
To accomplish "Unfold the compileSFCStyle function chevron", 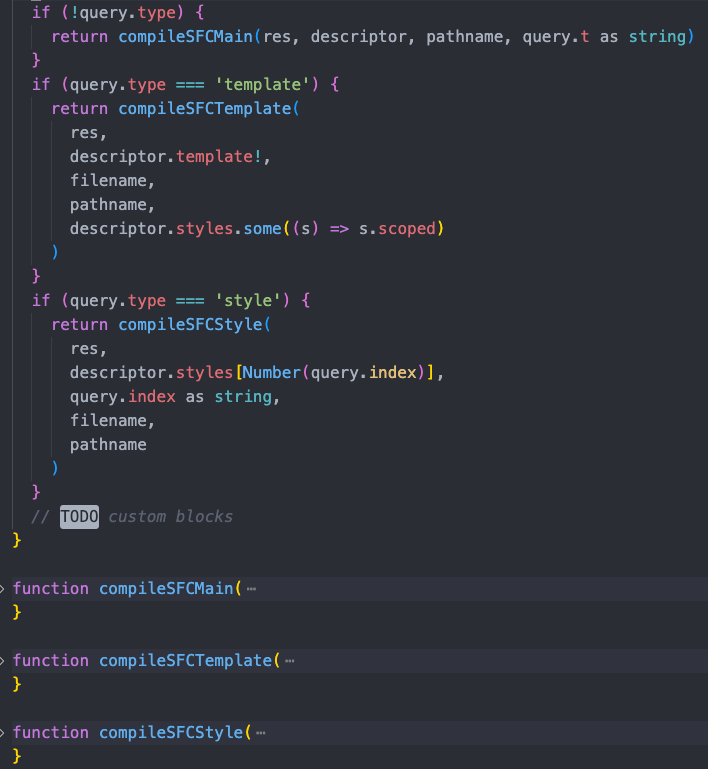I will (x=2, y=733).
